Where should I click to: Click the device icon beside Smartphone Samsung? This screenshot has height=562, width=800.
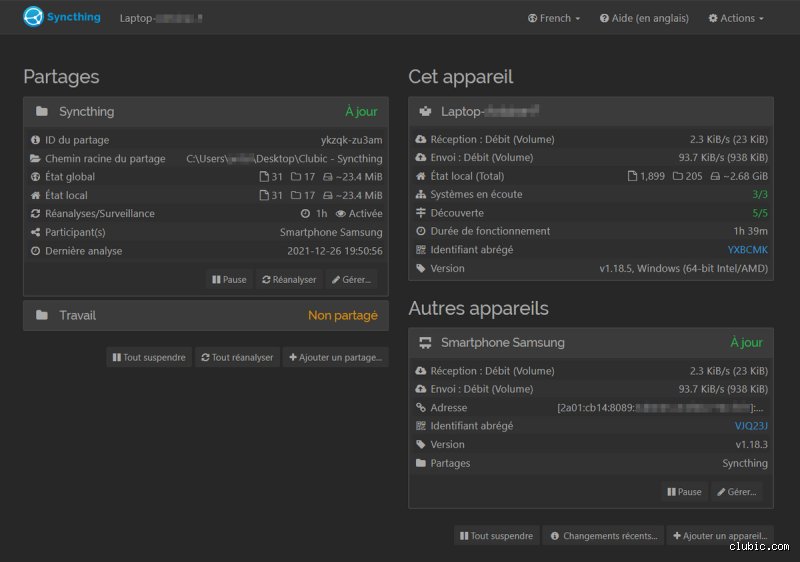click(x=425, y=343)
